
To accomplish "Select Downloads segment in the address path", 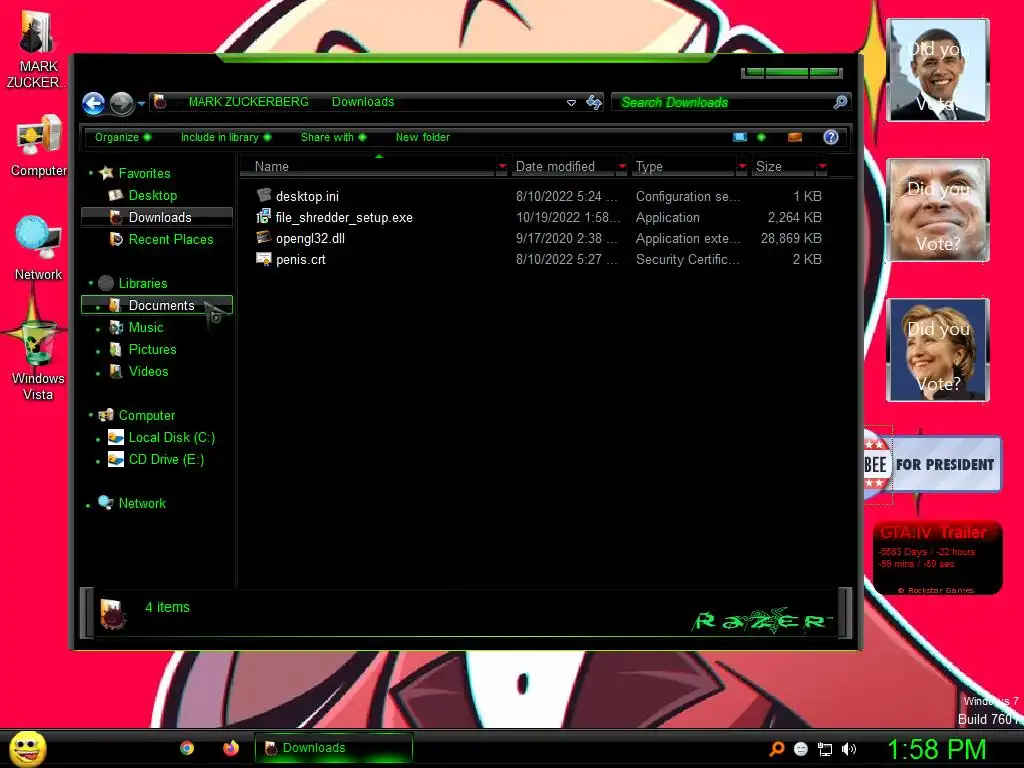I will click(x=363, y=102).
